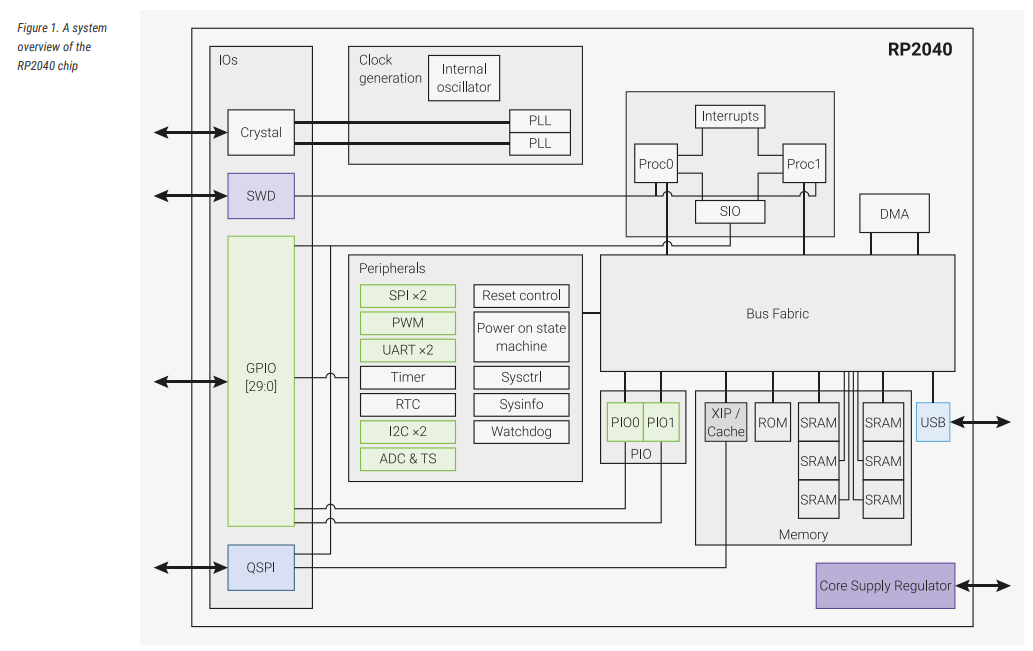The image size is (1033, 651).
Task: Select the Core Supply Regulator block
Action: pyautogui.click(x=884, y=586)
